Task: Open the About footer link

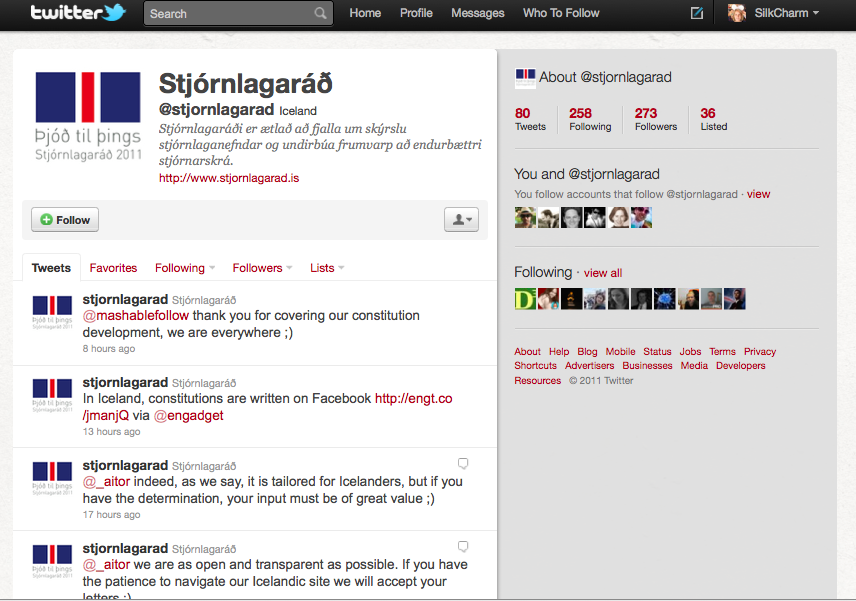Action: (x=527, y=352)
